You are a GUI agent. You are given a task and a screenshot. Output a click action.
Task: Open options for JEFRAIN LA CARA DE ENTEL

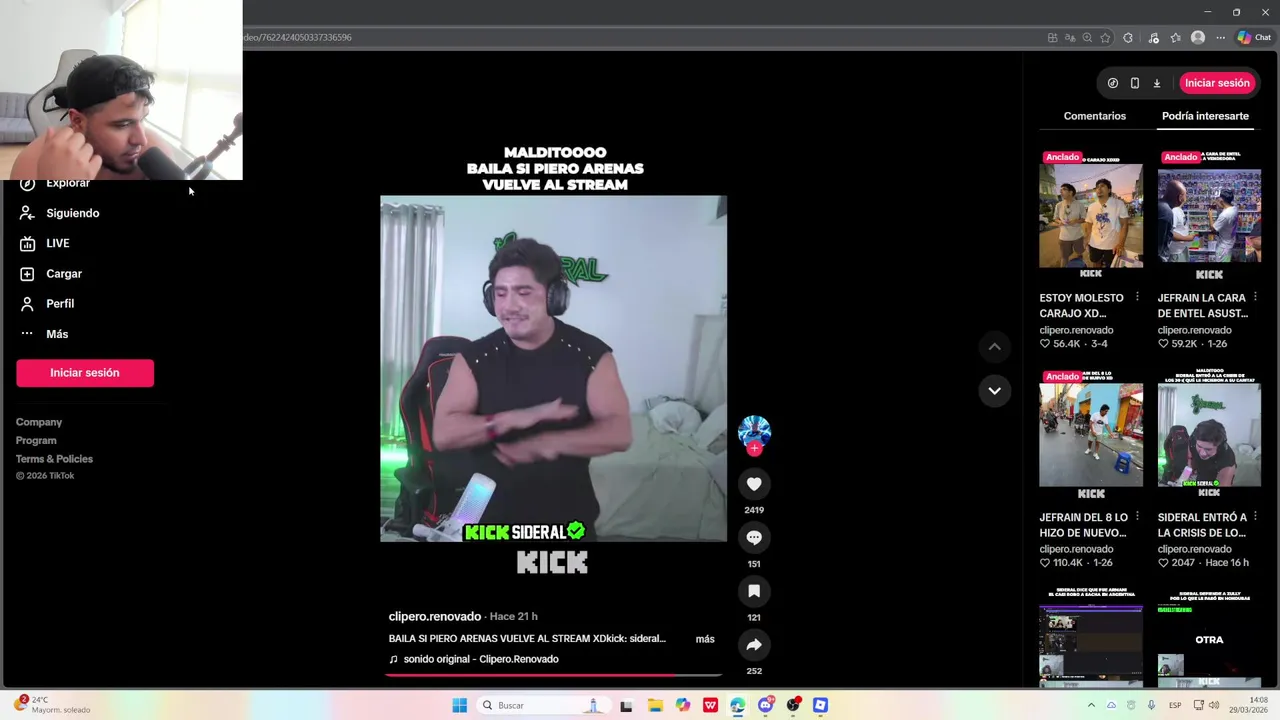(x=1256, y=298)
